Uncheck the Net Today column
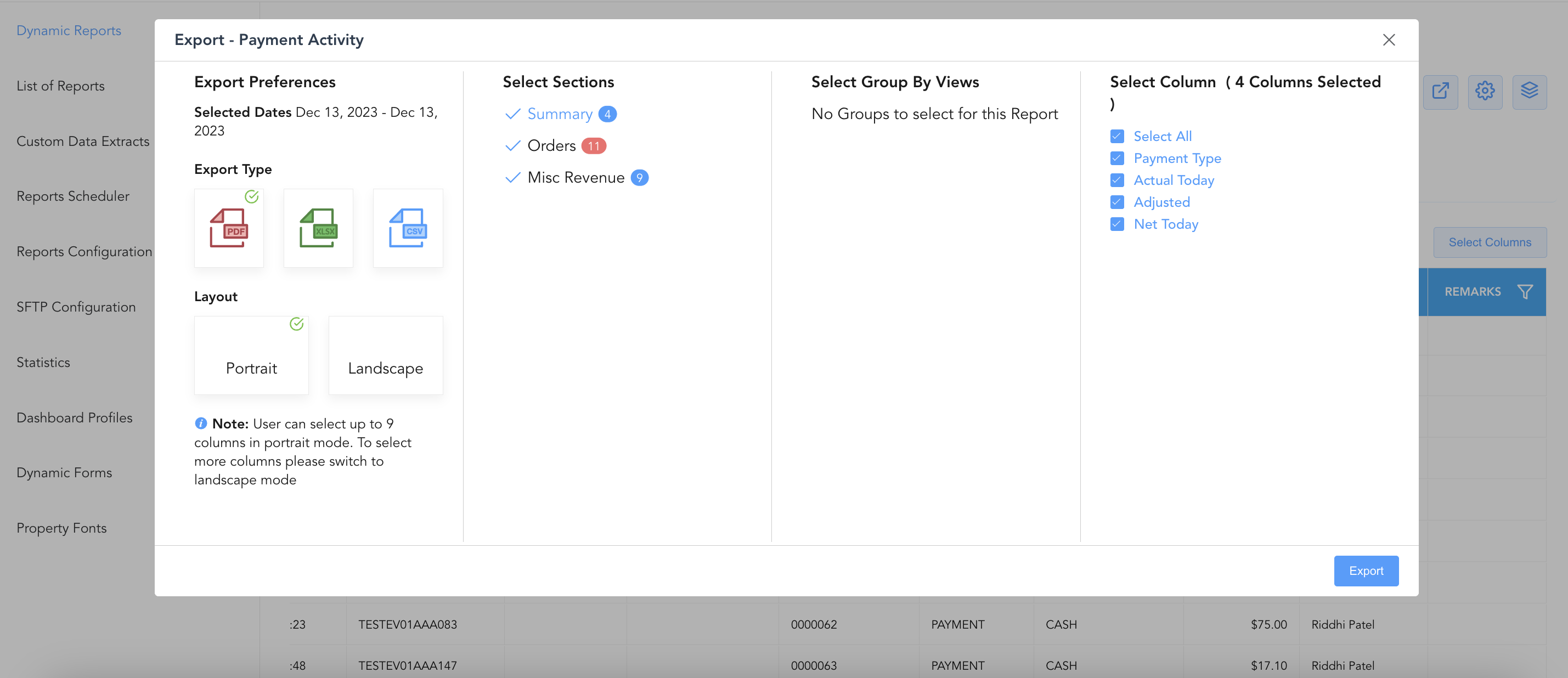The image size is (1568, 678). click(x=1117, y=224)
